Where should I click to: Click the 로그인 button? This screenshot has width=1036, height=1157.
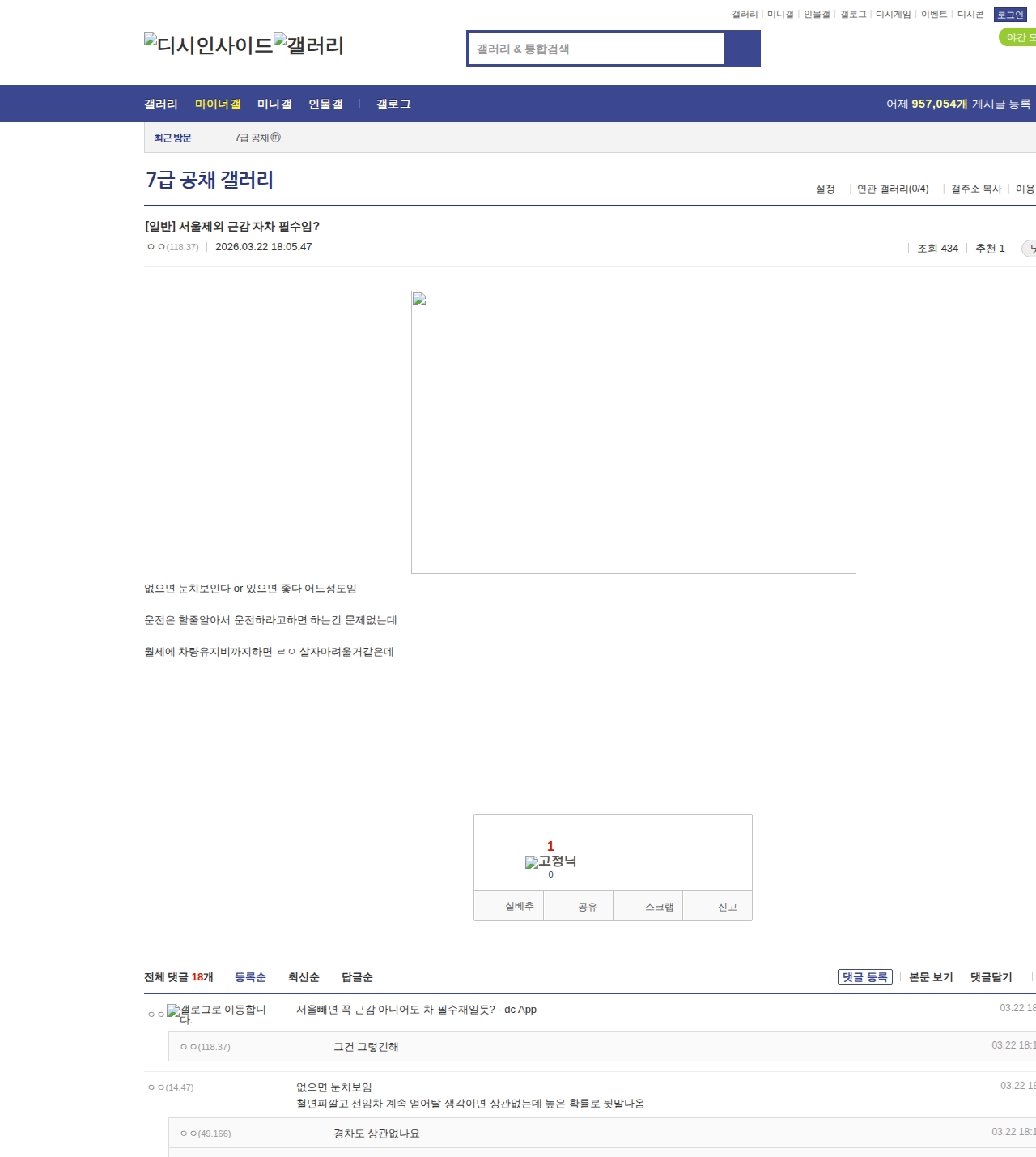pos(1010,15)
